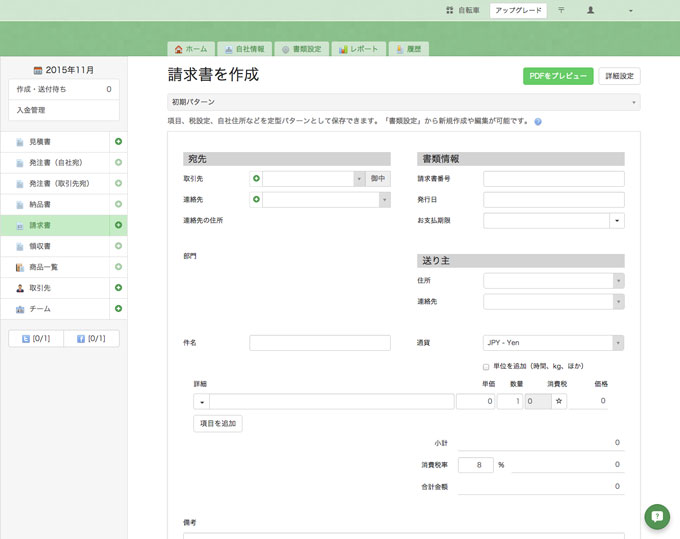
Task: Click the plus icon next to 見積書
Action: pyautogui.click(x=118, y=141)
